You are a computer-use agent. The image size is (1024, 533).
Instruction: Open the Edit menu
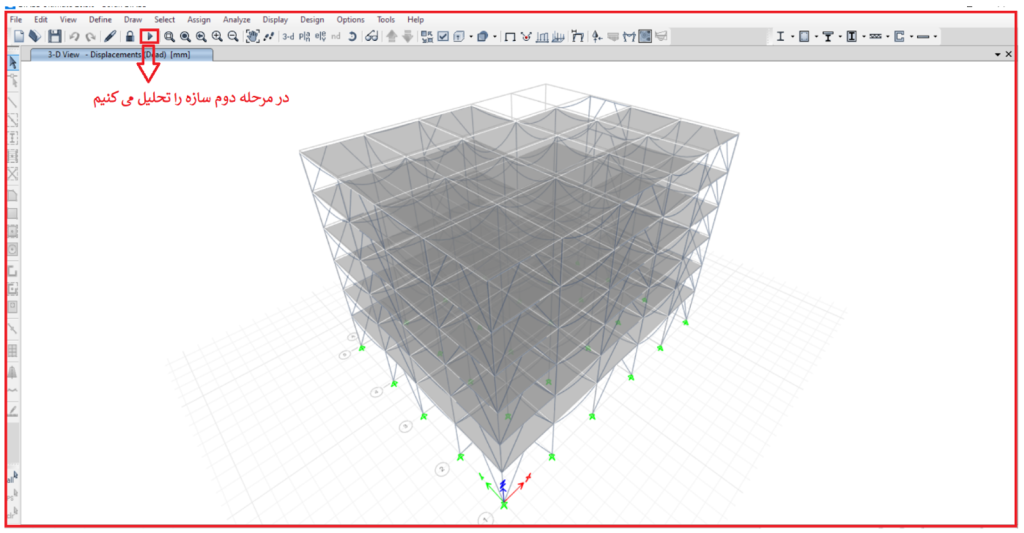40,20
